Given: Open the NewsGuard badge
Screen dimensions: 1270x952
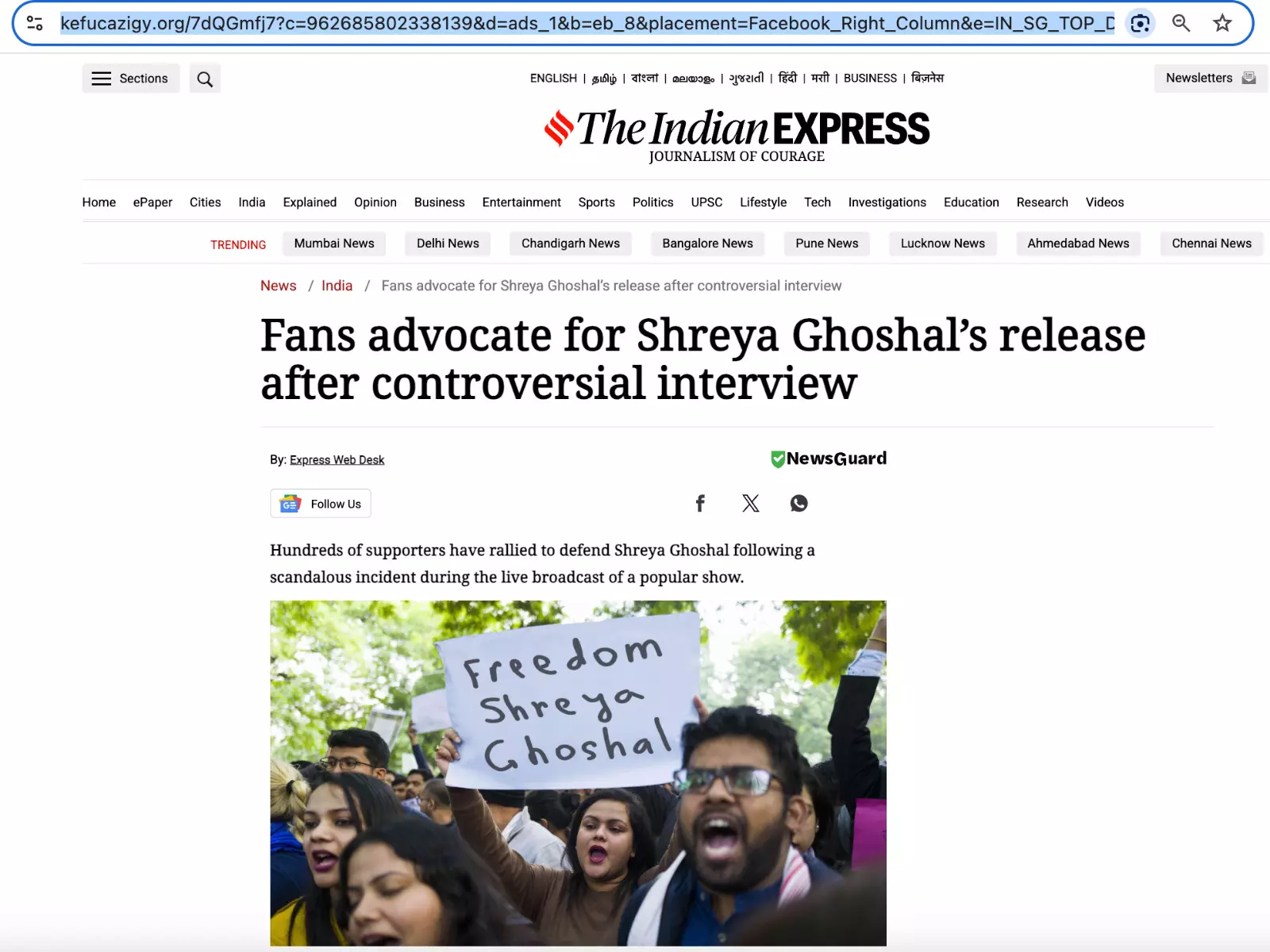Looking at the screenshot, I should 829,459.
